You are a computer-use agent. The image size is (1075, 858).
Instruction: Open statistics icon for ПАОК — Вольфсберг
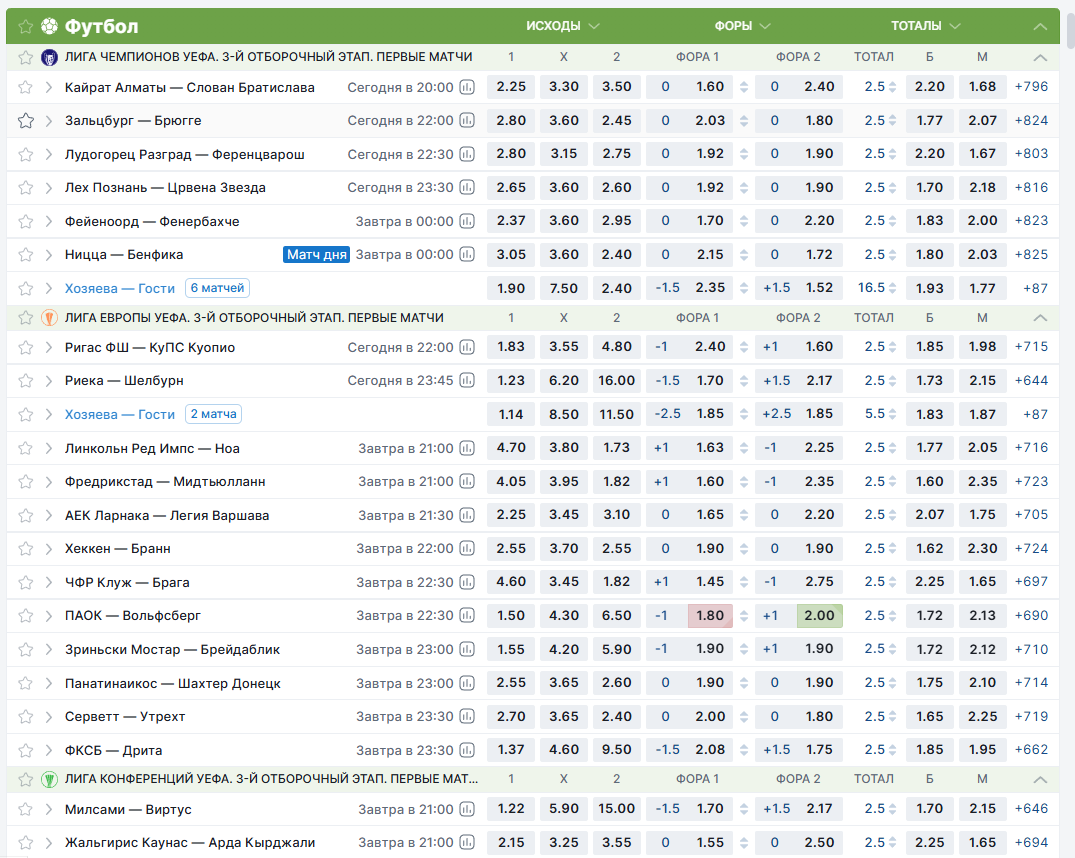(x=467, y=615)
